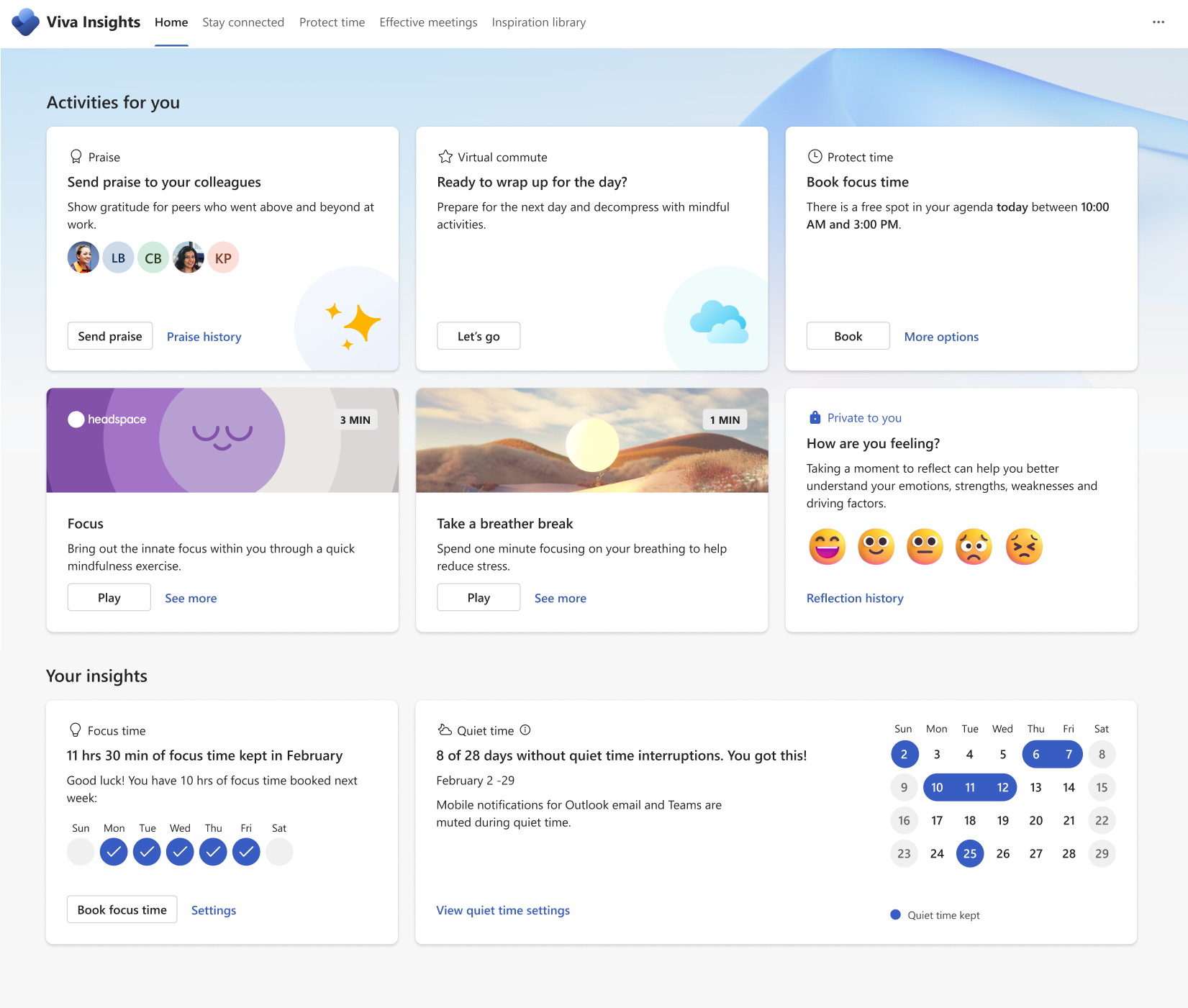The image size is (1188, 1008).
Task: Click the Virtual commute star icon
Action: (x=444, y=156)
